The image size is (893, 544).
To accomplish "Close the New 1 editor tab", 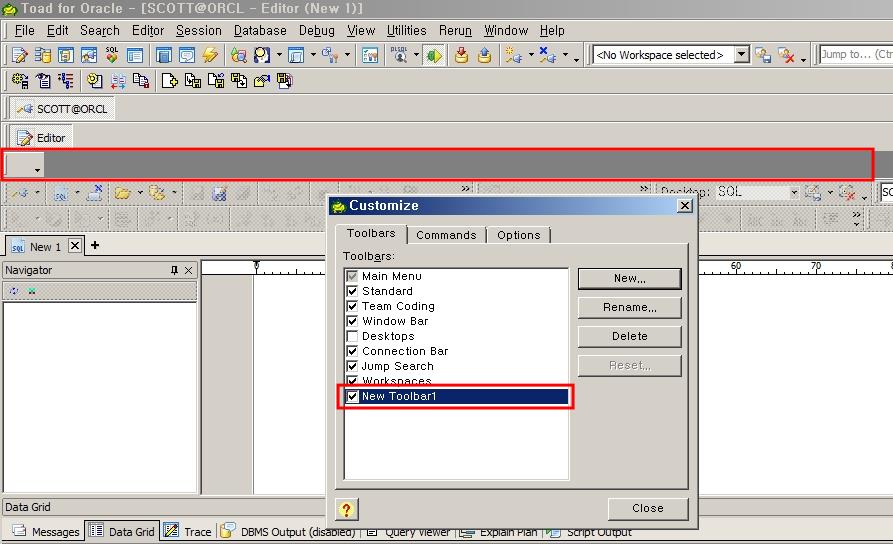I will 75,246.
